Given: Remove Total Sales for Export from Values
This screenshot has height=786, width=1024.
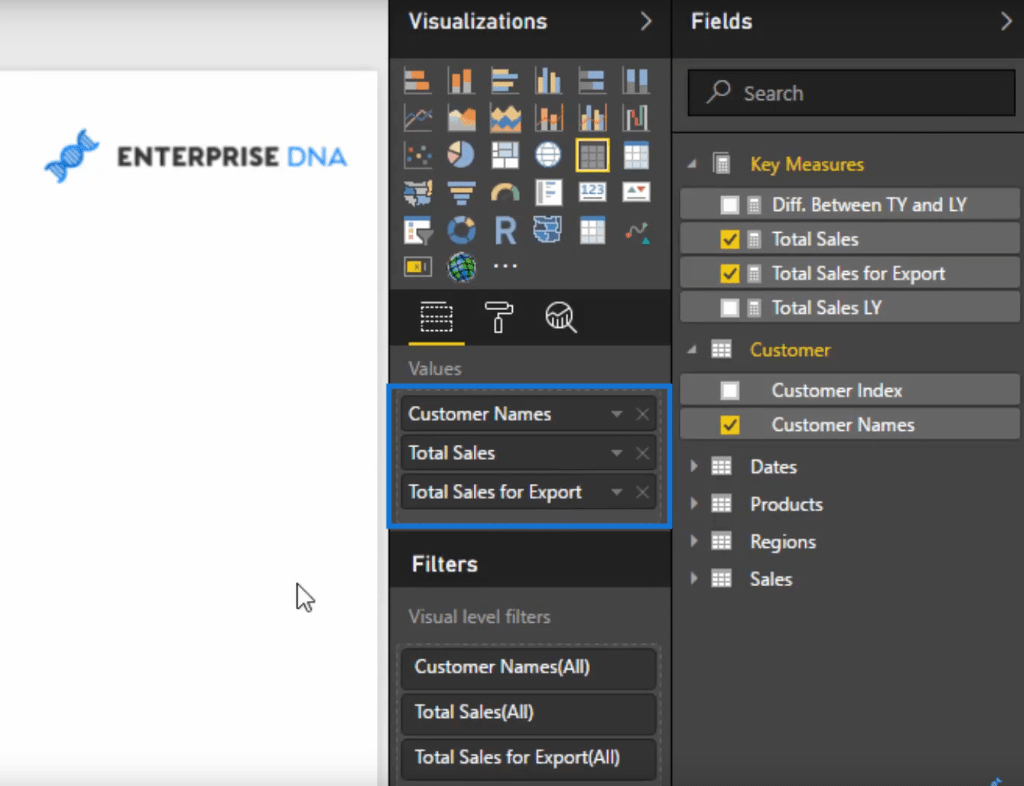Looking at the screenshot, I should (643, 492).
